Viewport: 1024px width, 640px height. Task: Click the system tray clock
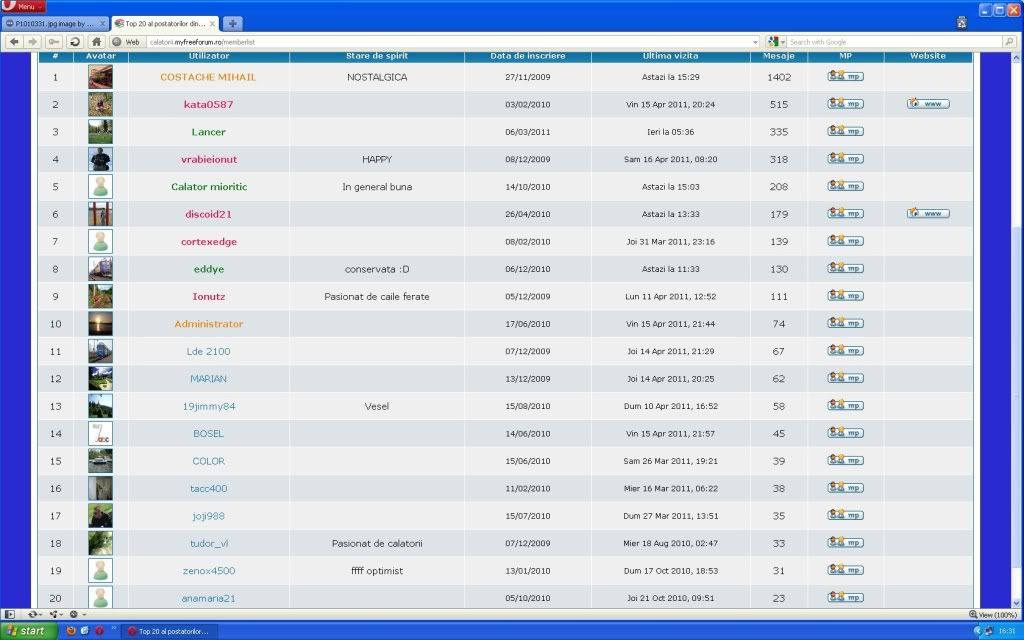(1006, 631)
